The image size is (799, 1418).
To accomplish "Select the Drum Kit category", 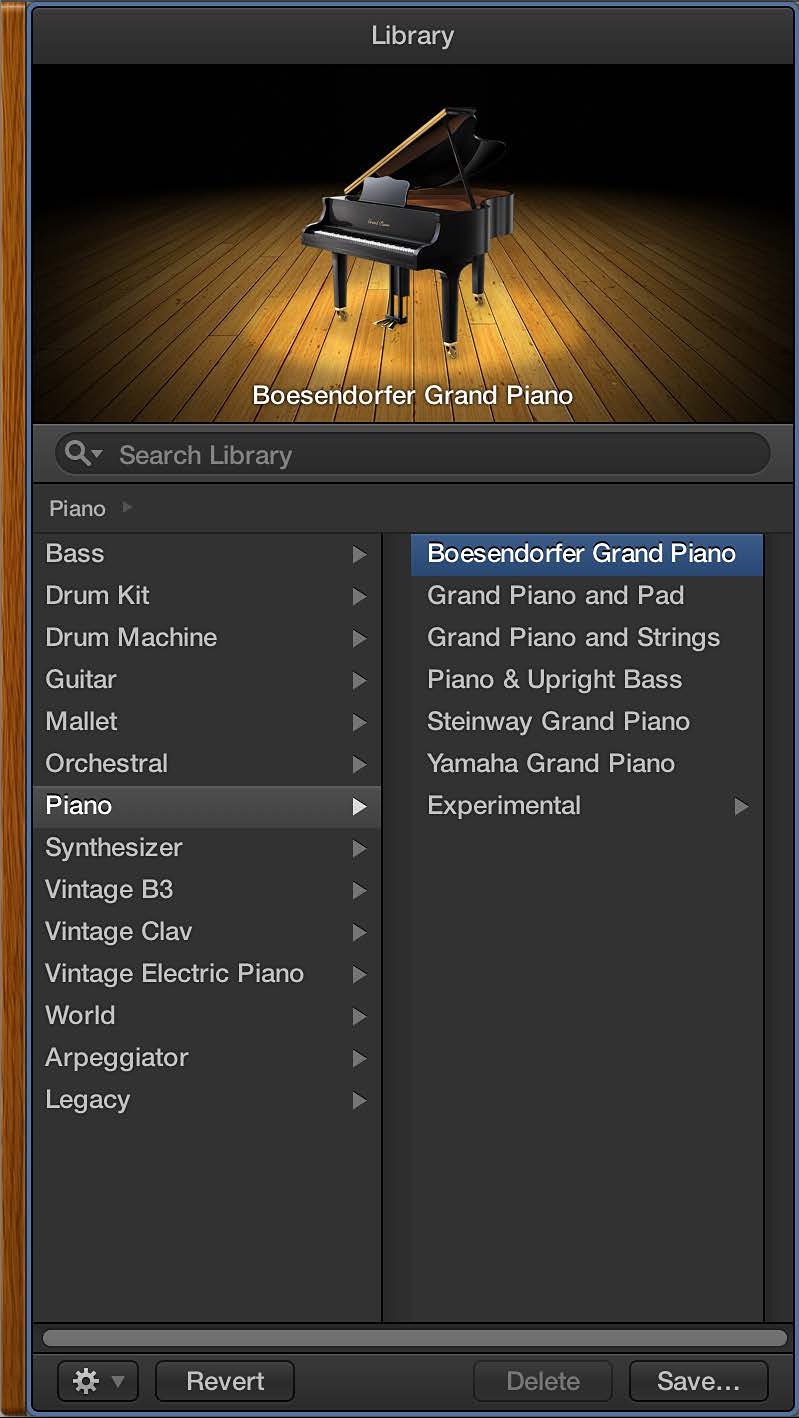I will [x=207, y=596].
